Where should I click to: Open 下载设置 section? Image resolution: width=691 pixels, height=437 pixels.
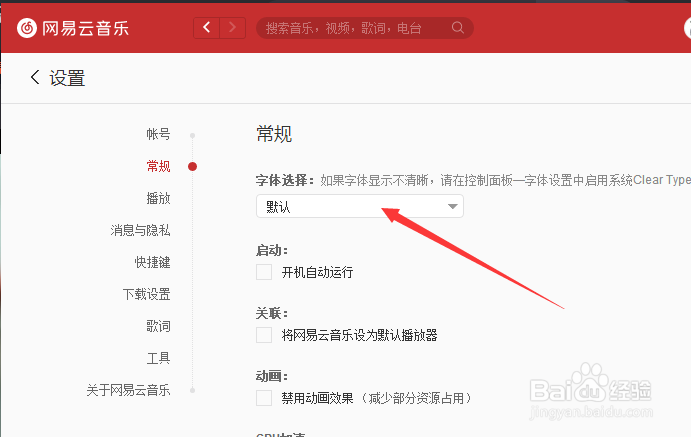146,294
